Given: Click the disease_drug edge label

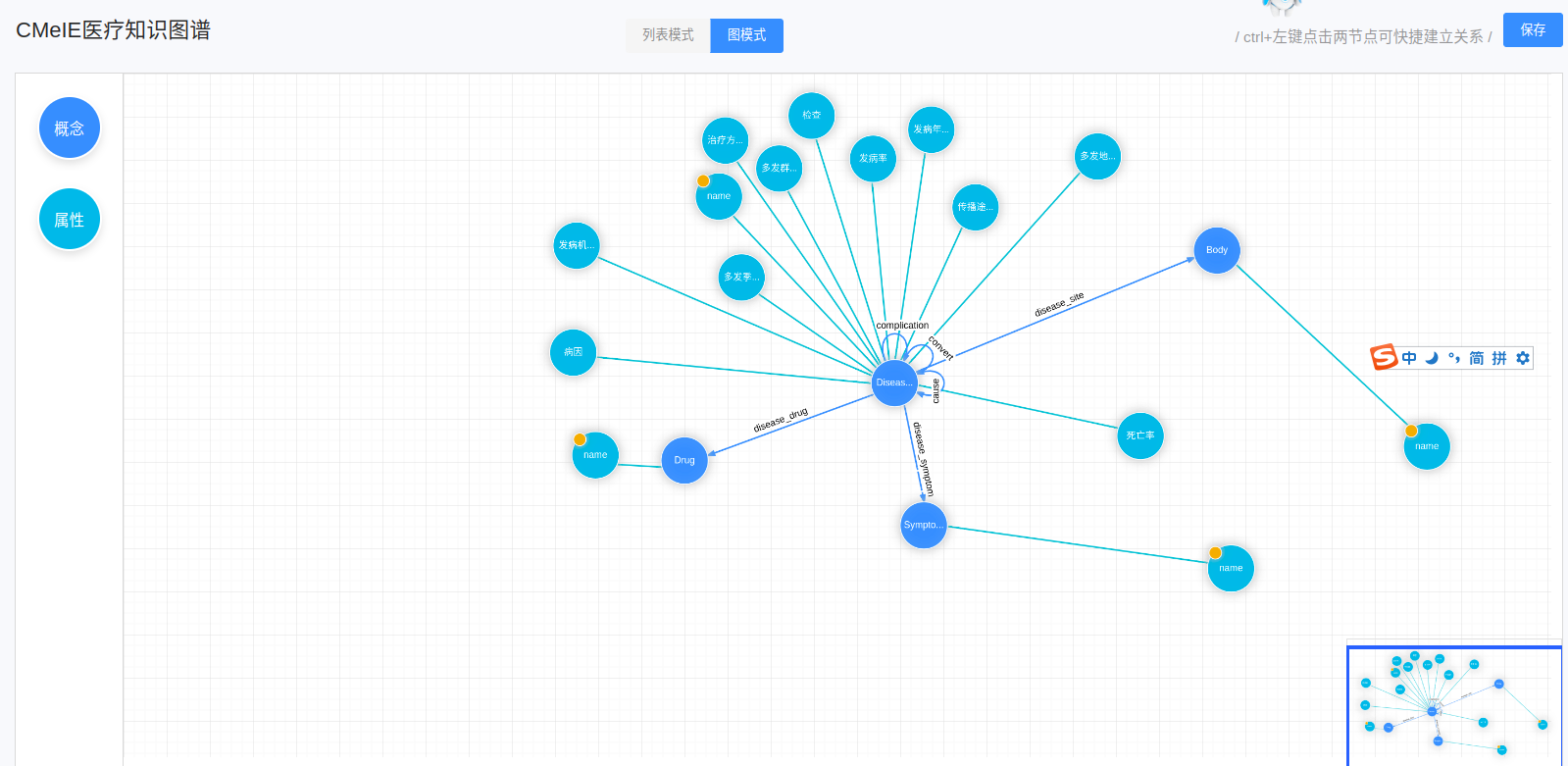Looking at the screenshot, I should [x=781, y=420].
